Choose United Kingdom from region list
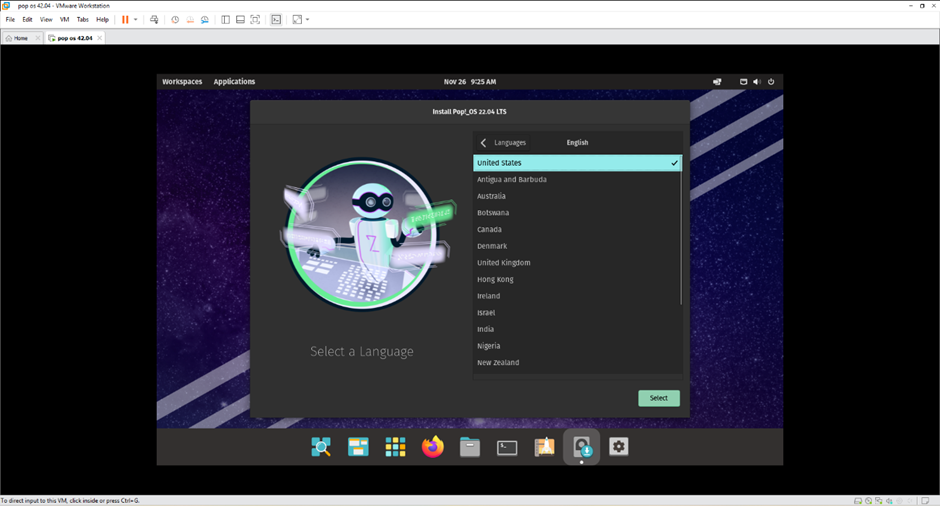 click(x=504, y=263)
